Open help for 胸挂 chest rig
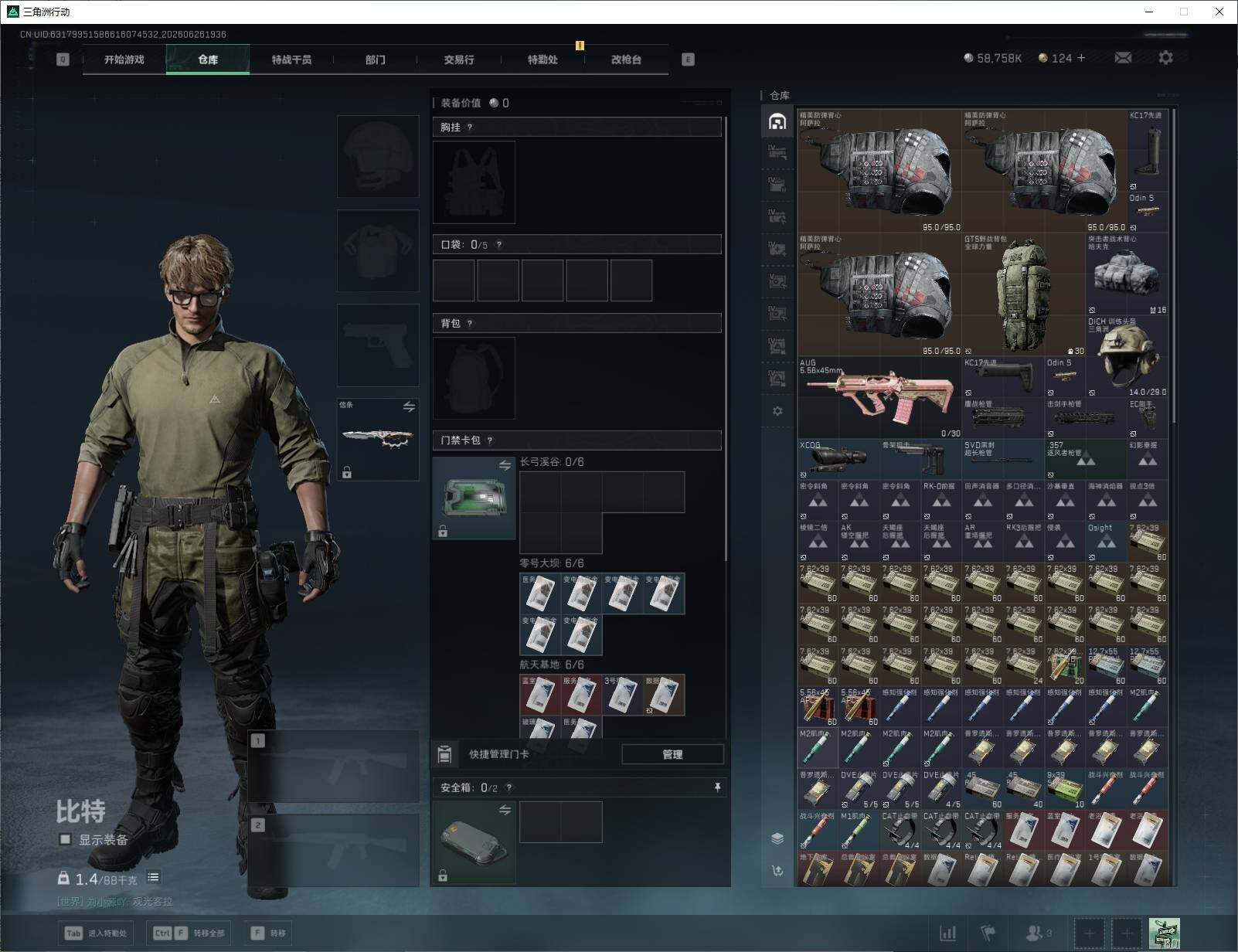Screen dimensions: 1238x952 click(470, 127)
